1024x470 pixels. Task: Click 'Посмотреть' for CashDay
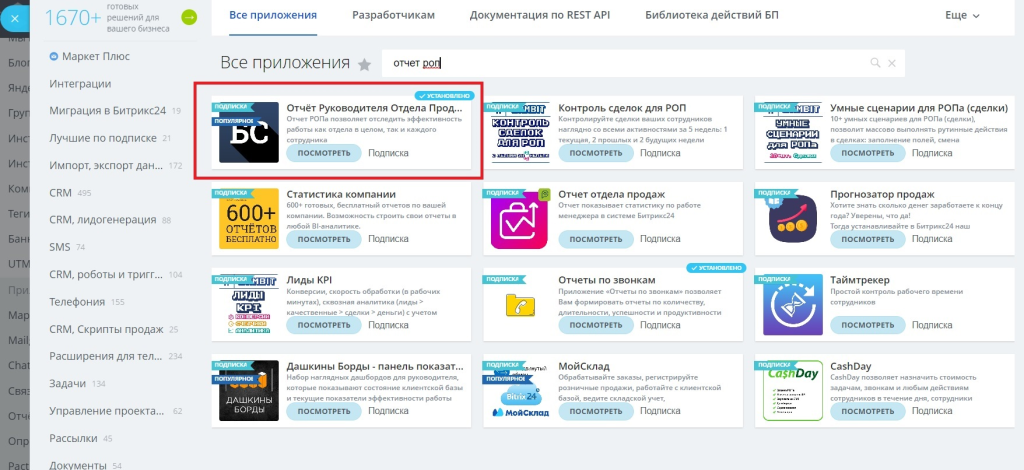coord(868,411)
